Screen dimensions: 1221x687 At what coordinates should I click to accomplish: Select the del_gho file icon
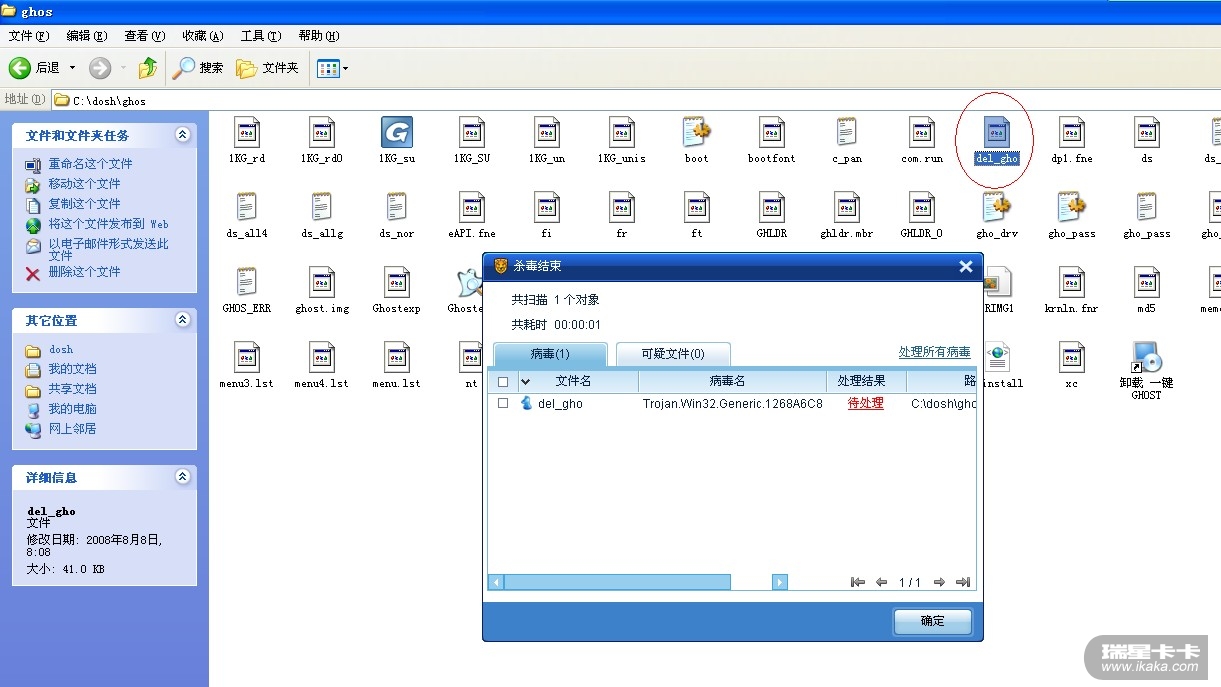pos(997,132)
